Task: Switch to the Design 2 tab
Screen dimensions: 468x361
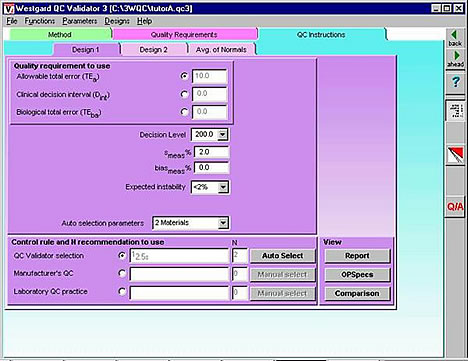Action: pyautogui.click(x=153, y=50)
